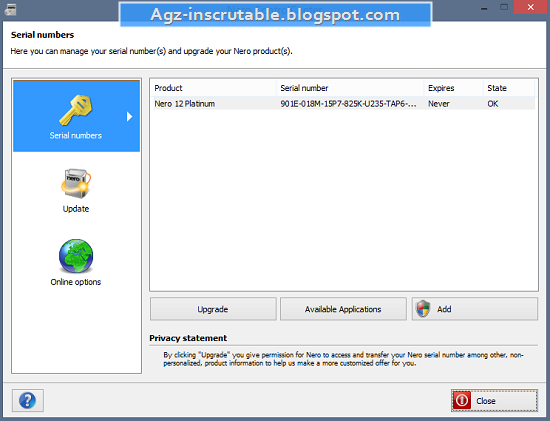
Task: Sort by State column header
Action: (509, 88)
